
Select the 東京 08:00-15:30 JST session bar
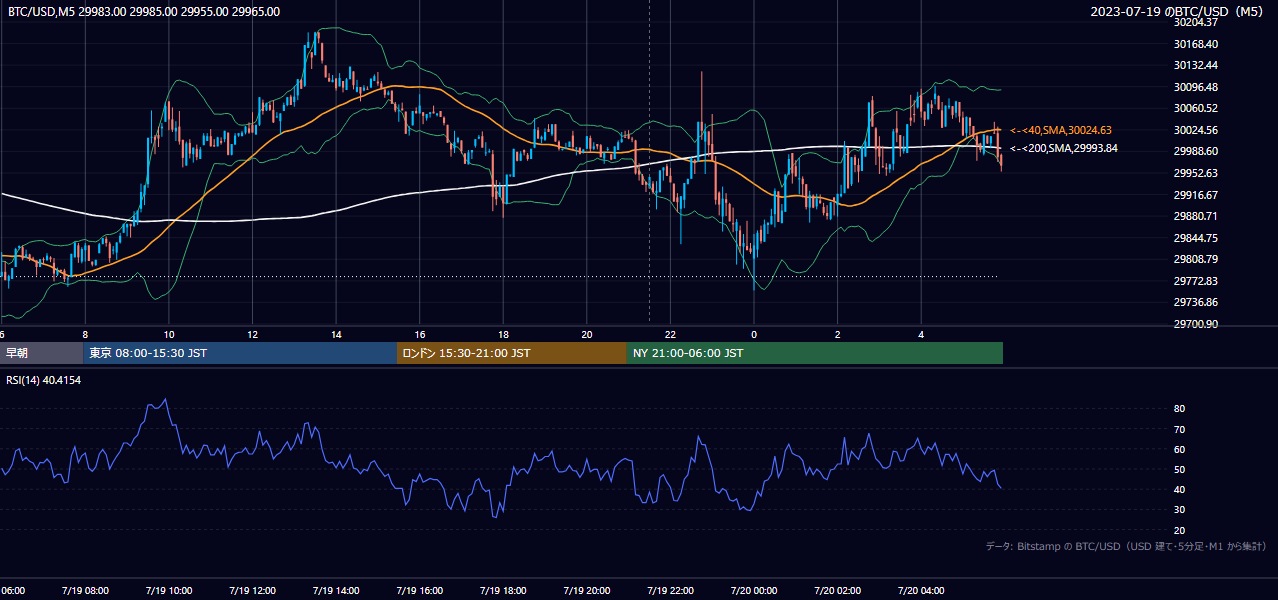pos(240,353)
